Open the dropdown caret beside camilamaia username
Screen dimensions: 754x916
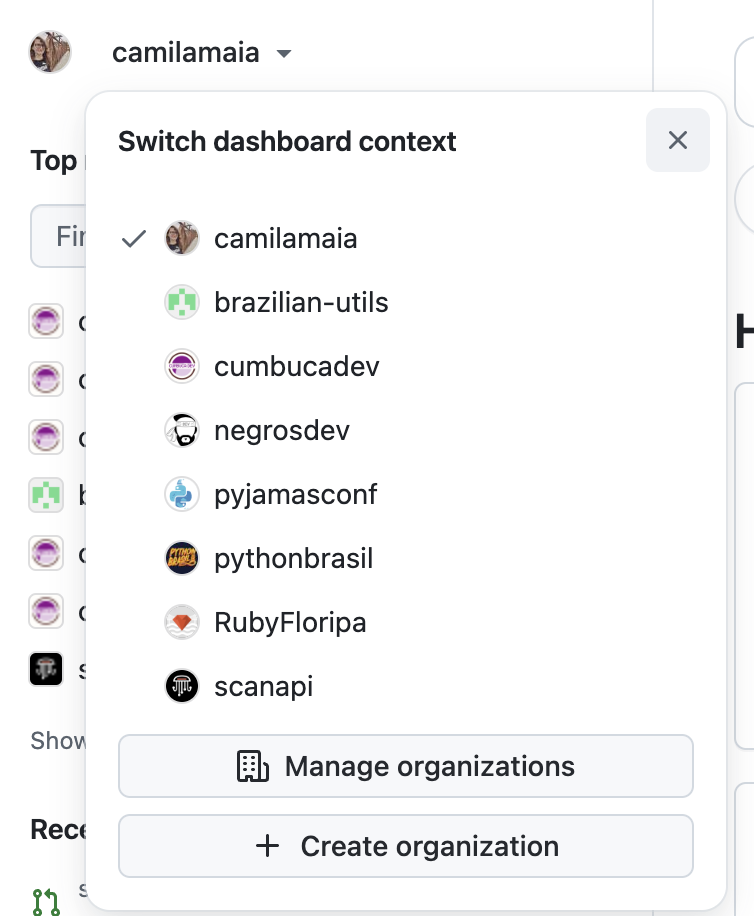coord(284,54)
